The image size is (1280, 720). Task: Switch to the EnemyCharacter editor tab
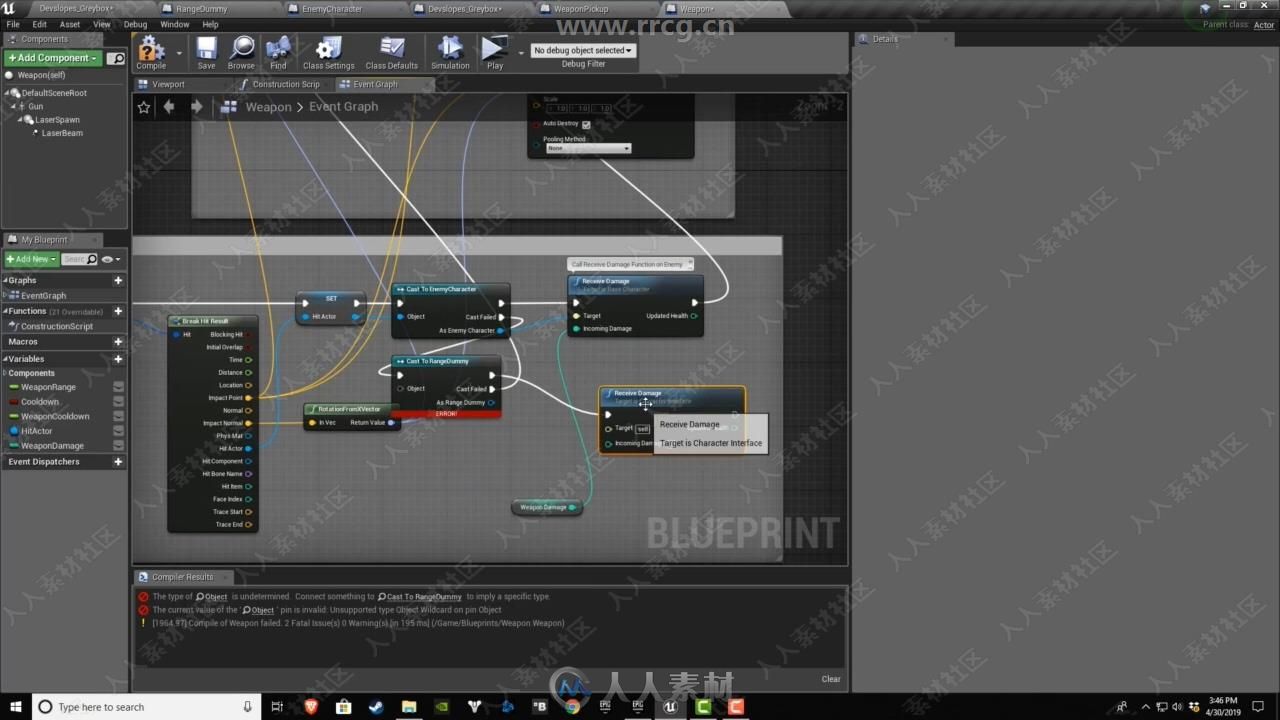point(333,9)
